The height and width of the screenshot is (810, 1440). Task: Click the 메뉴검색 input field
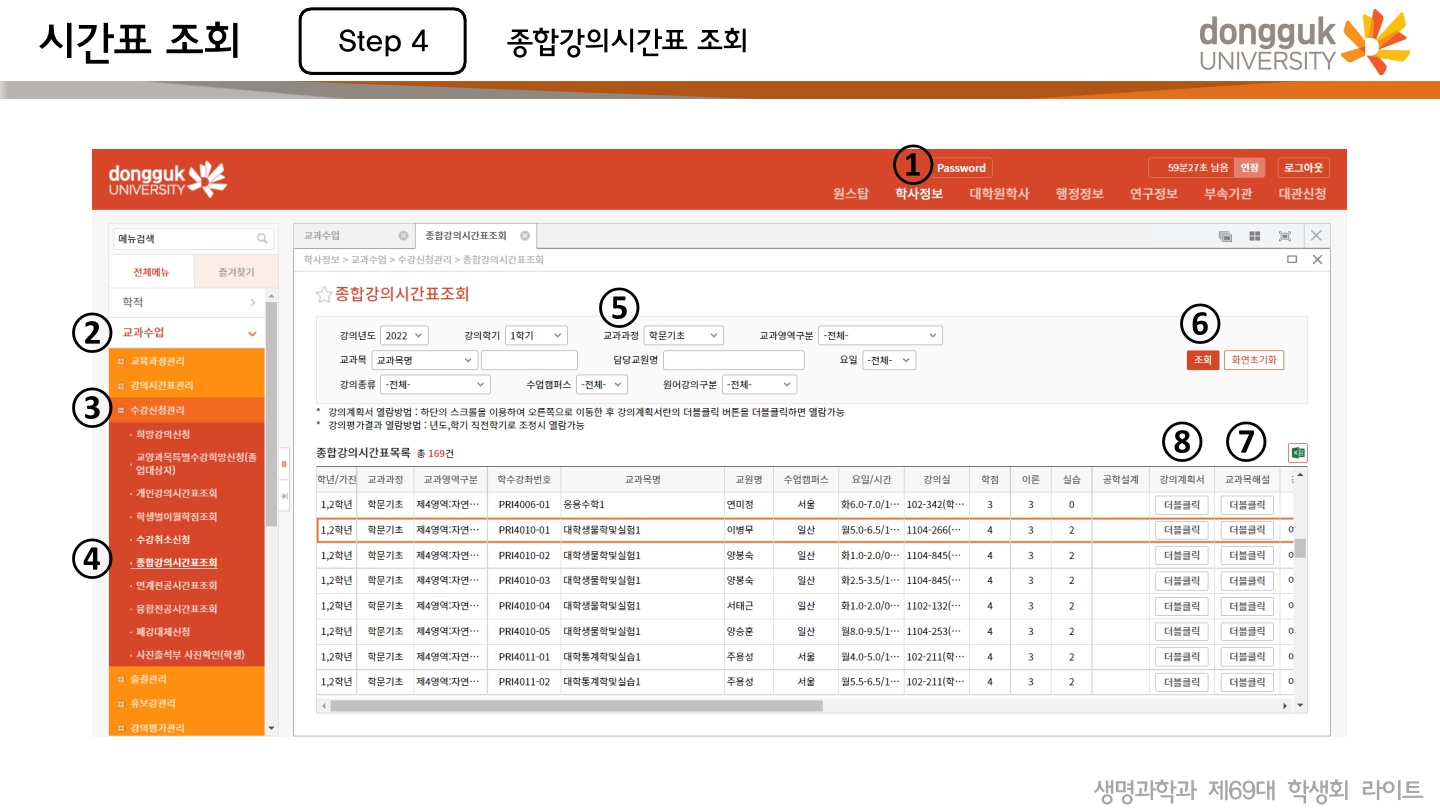click(x=182, y=239)
